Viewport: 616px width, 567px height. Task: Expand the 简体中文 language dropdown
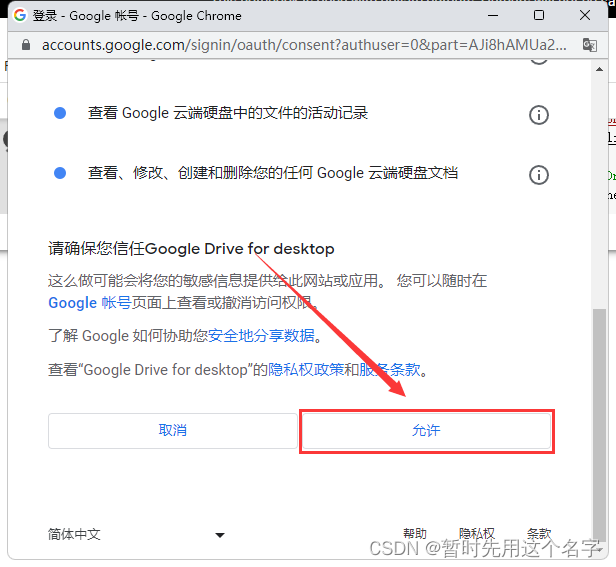pos(136,534)
